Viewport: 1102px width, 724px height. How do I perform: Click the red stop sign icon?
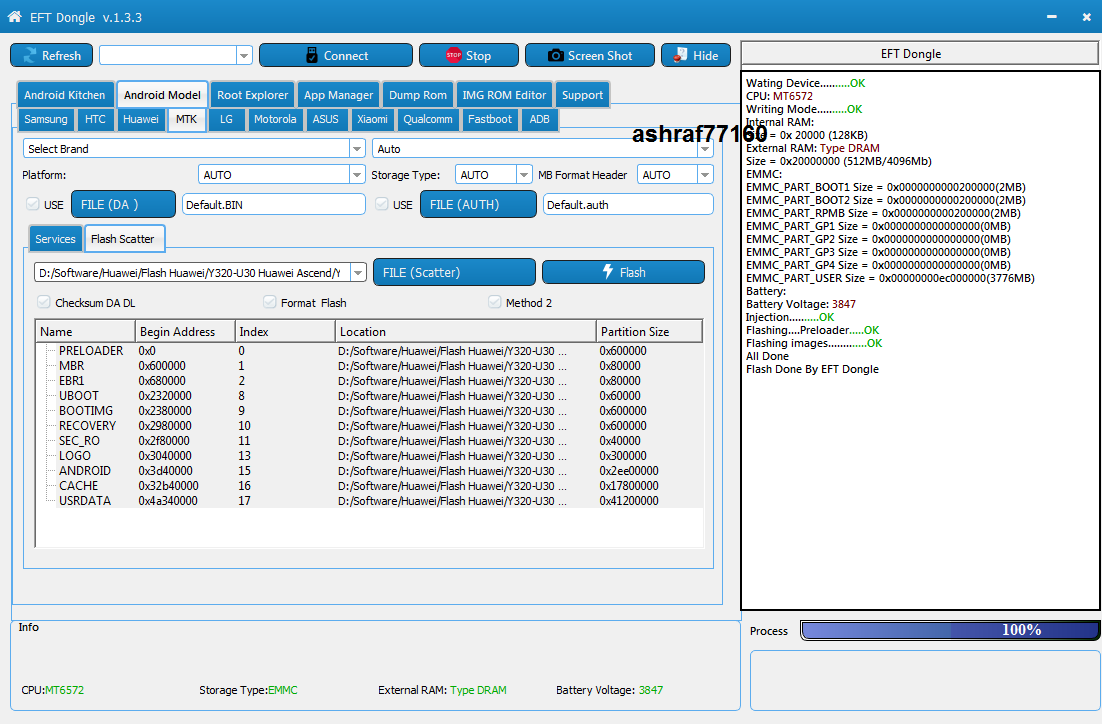point(453,56)
